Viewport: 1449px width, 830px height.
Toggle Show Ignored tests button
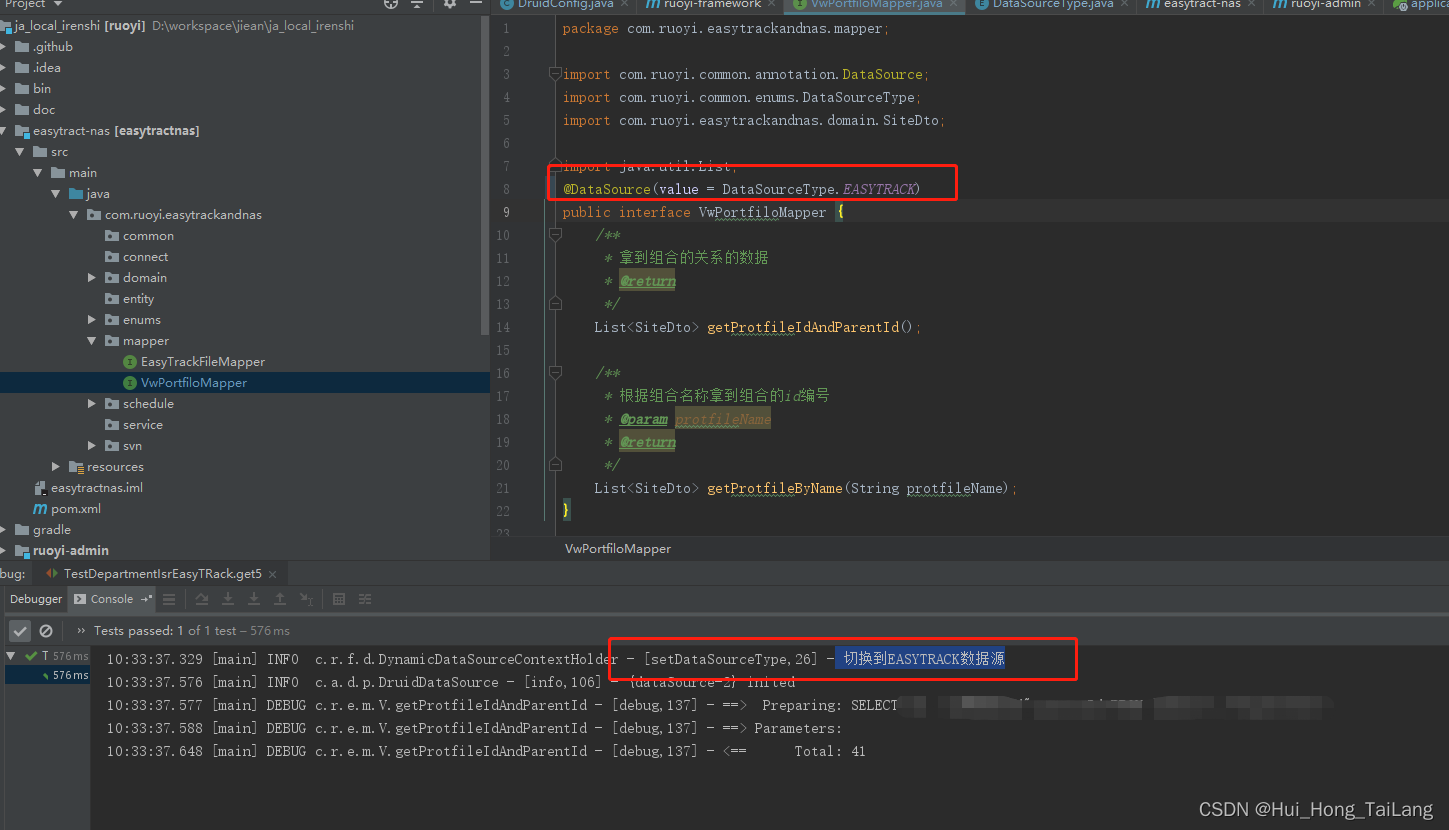click(x=46, y=631)
